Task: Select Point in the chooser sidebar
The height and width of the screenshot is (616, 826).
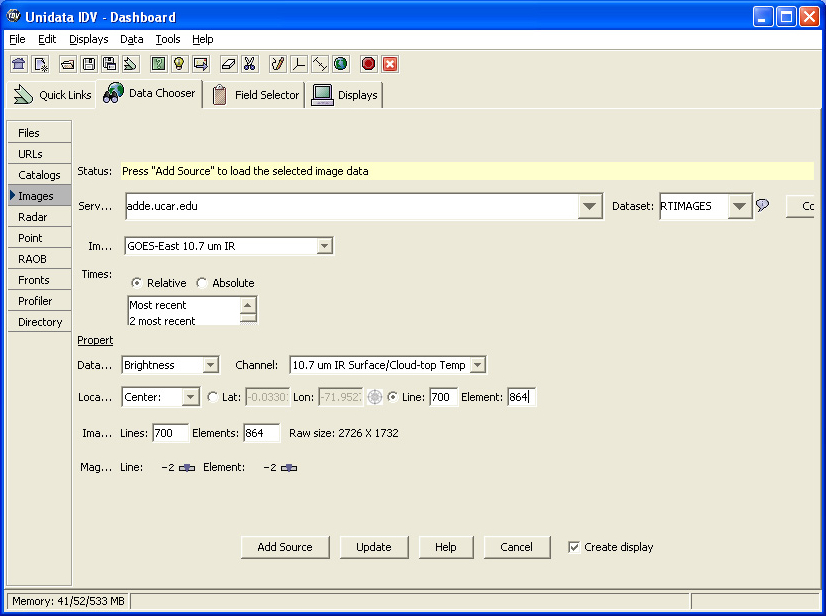Action: click(40, 238)
